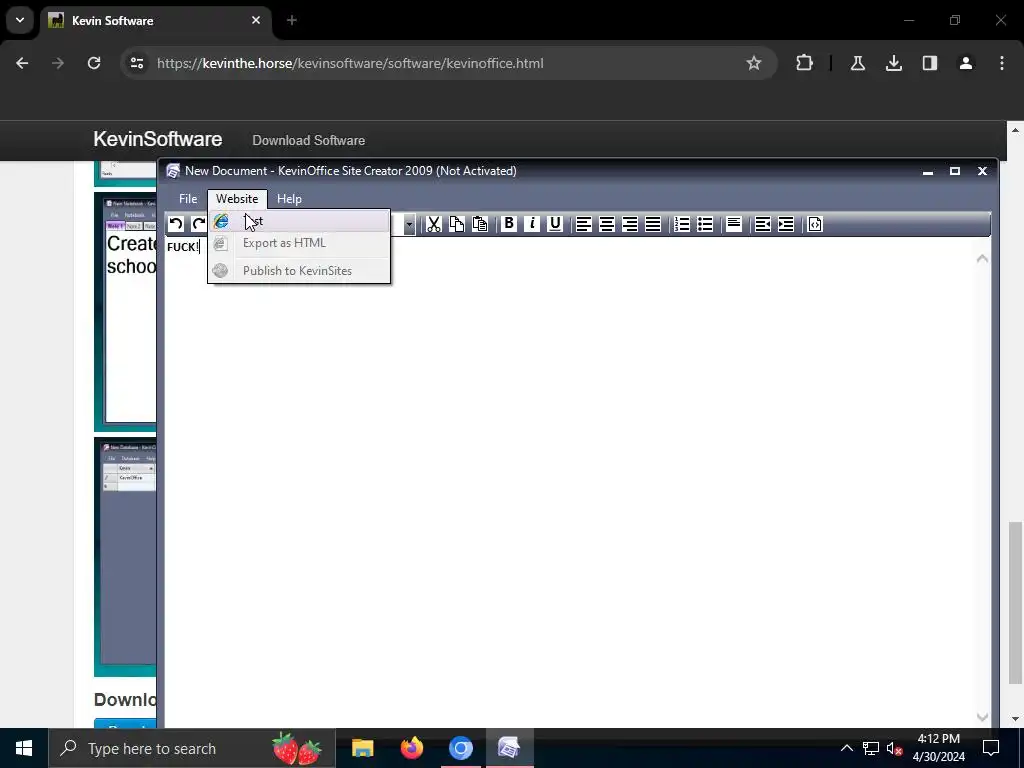
Task: Cut selection with the scissors icon
Action: click(x=434, y=224)
